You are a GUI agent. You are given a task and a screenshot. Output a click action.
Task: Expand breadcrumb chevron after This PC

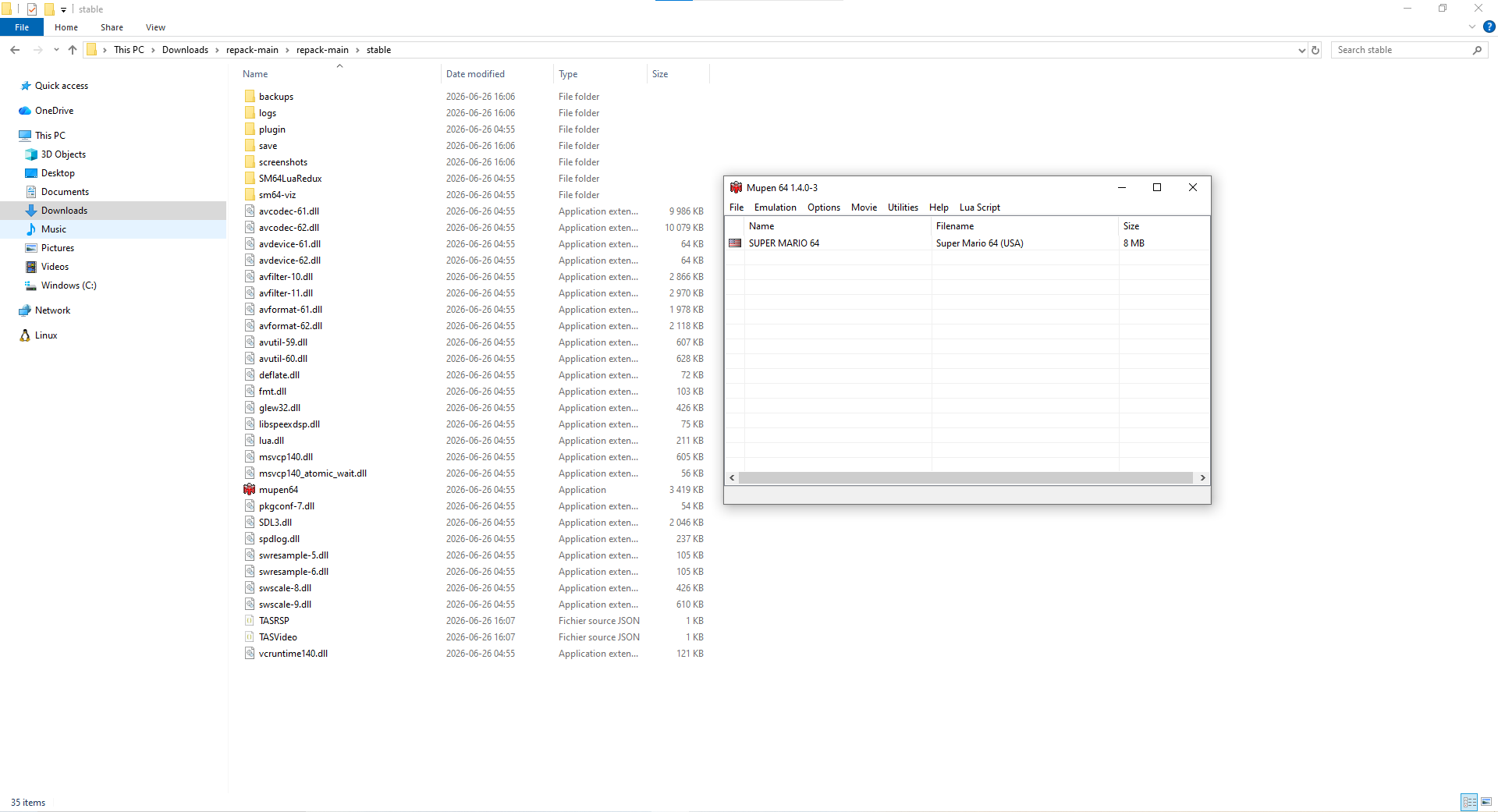coord(153,50)
